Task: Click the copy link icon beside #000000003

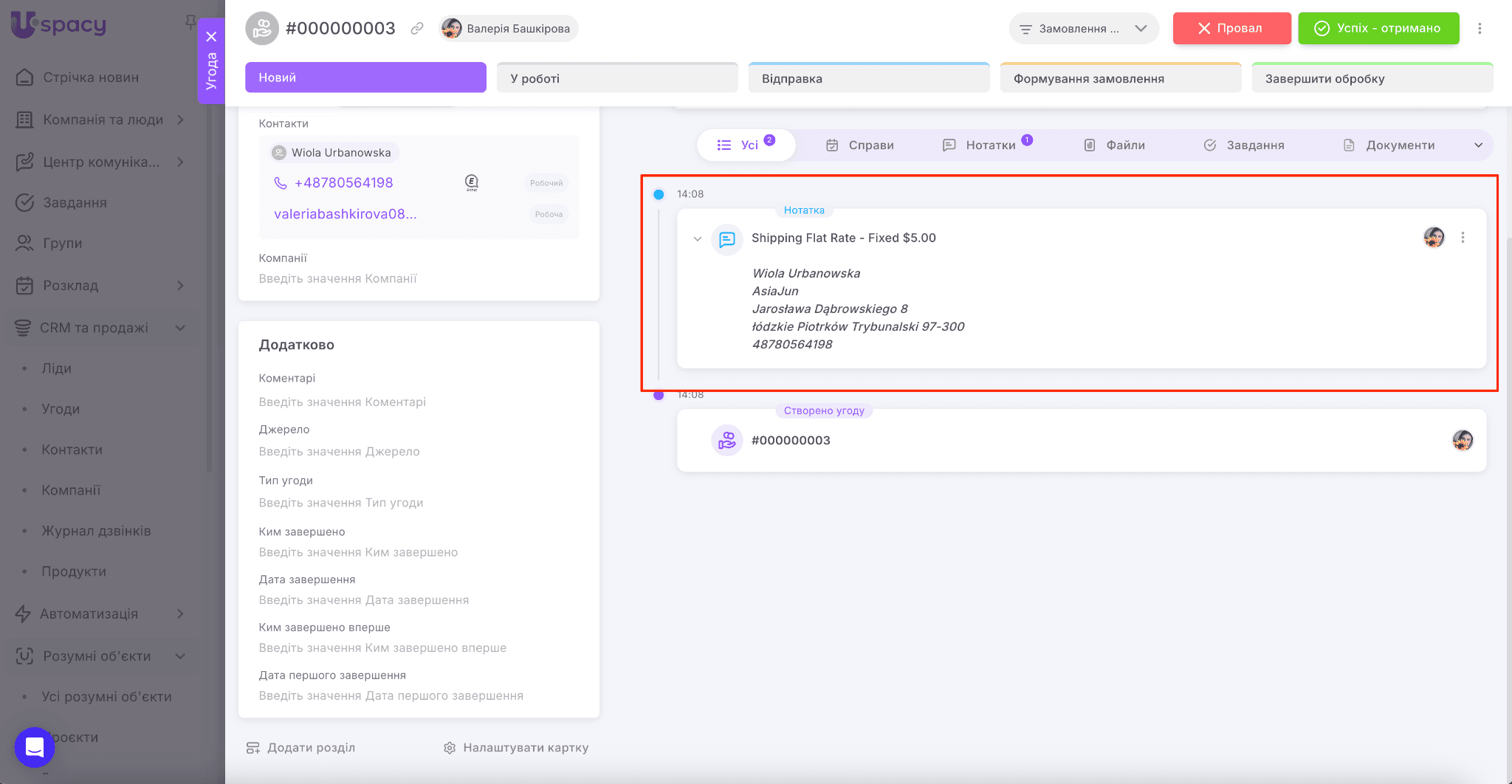Action: click(417, 29)
